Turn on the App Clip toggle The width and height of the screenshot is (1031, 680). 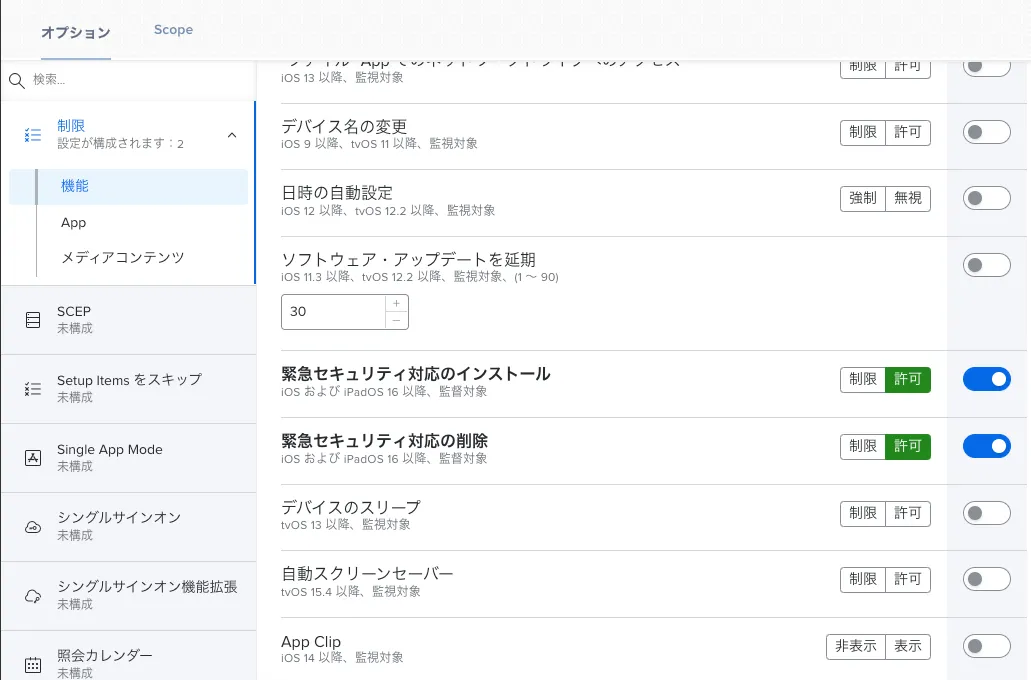[986, 646]
